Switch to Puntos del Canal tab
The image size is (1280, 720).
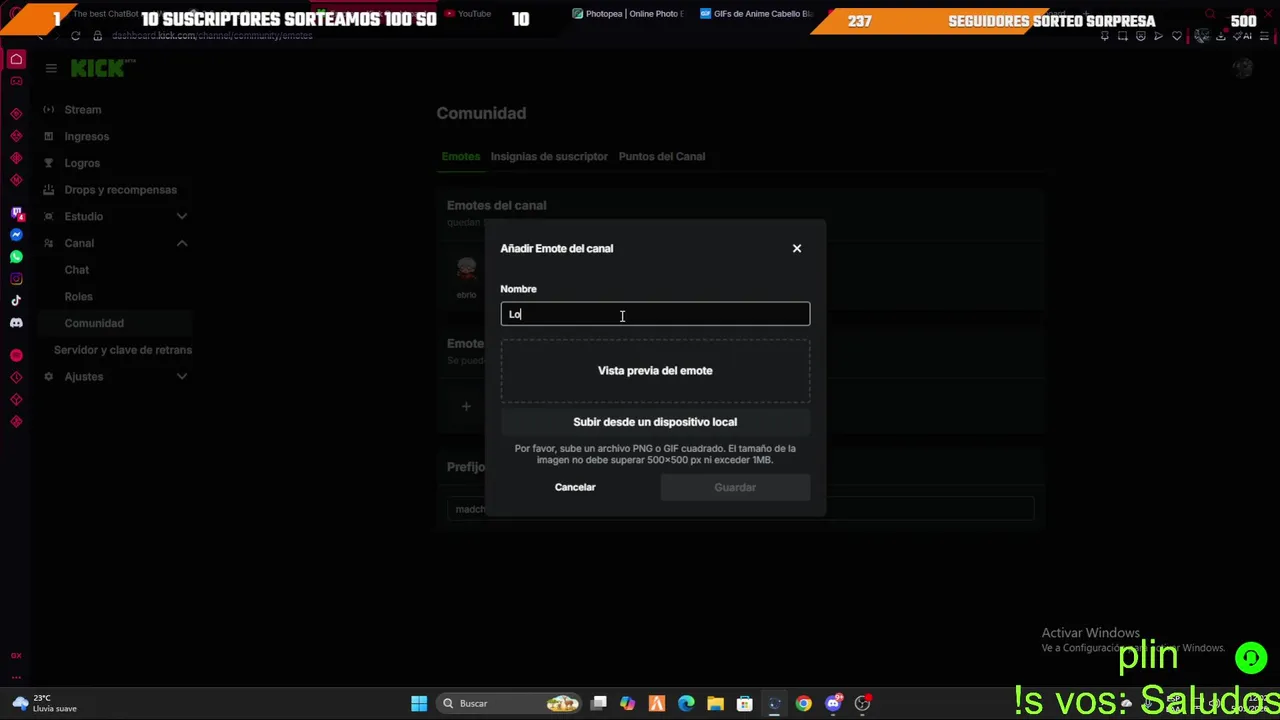tap(662, 156)
